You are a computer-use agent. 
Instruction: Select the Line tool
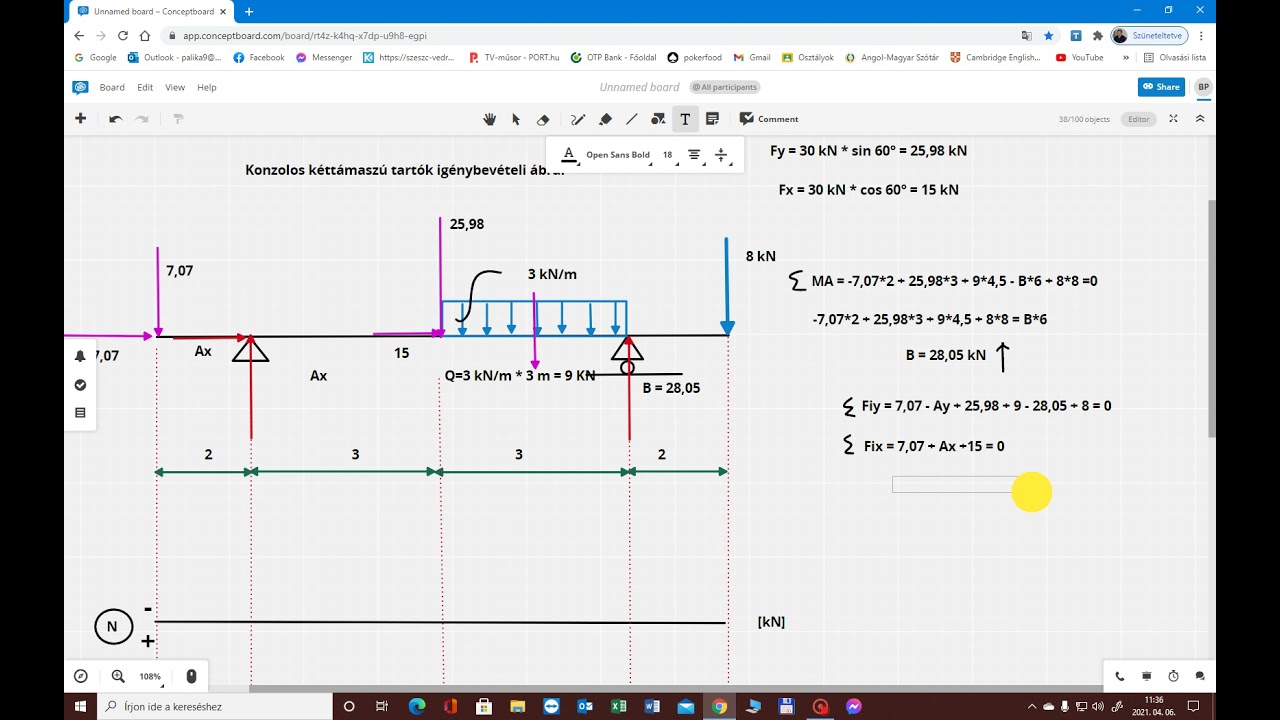[631, 119]
